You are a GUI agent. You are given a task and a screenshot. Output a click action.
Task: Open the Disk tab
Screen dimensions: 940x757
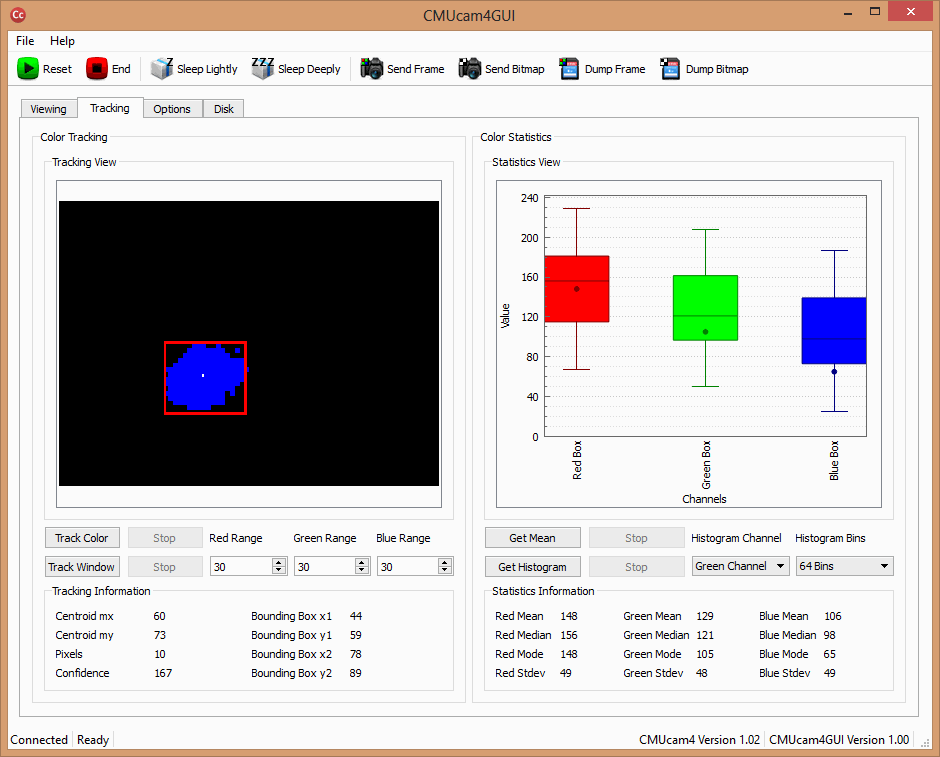tap(224, 109)
